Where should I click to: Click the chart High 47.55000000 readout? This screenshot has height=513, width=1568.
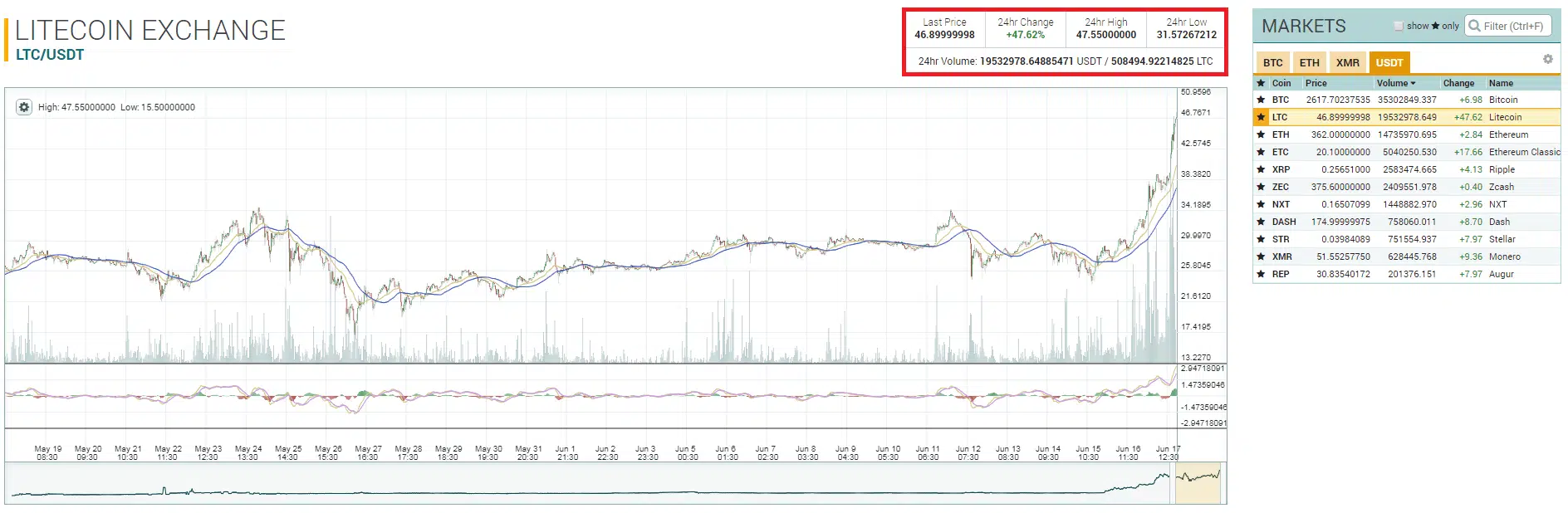point(76,107)
